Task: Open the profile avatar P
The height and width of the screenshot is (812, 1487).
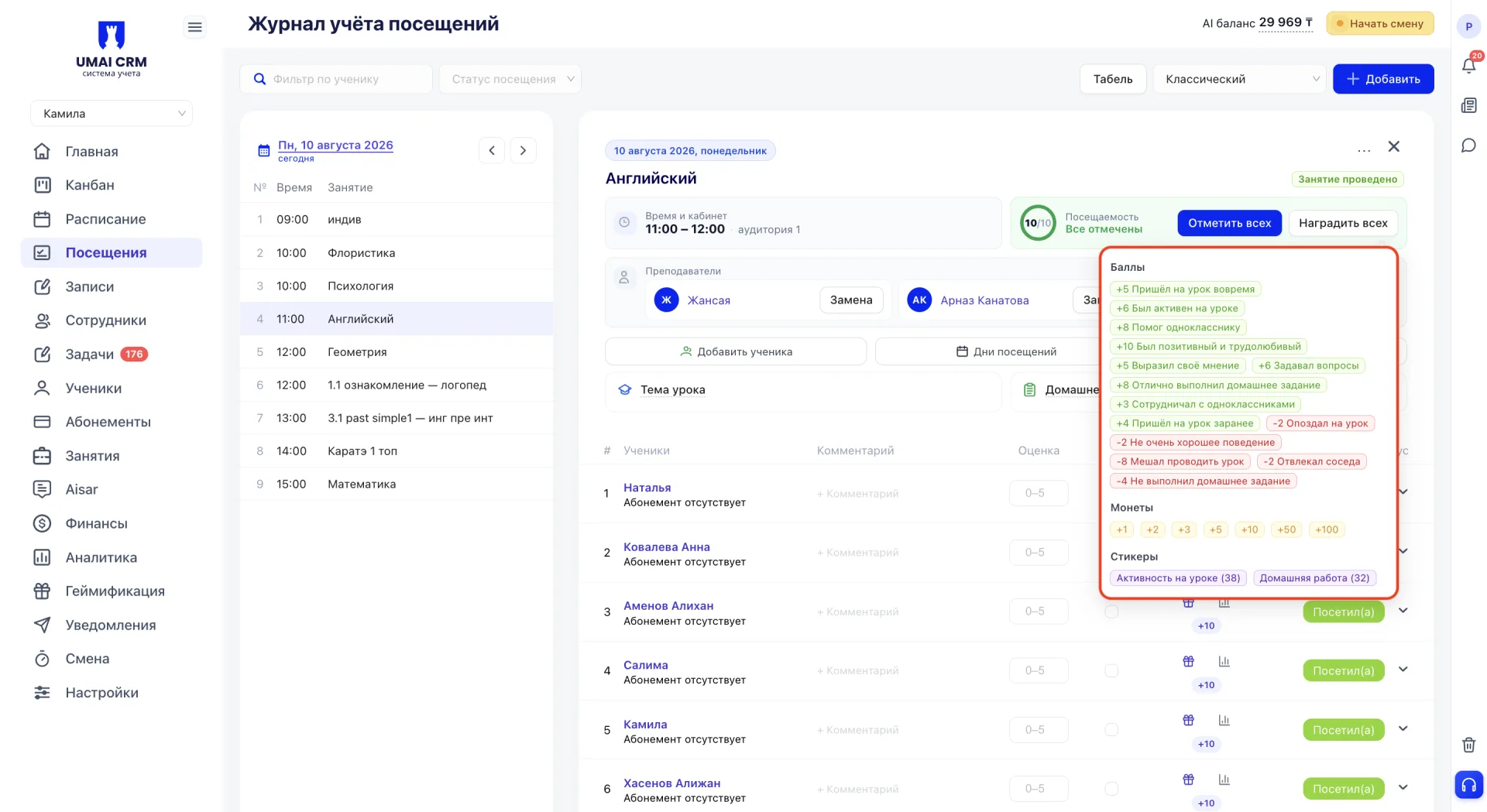Action: coord(1468,26)
